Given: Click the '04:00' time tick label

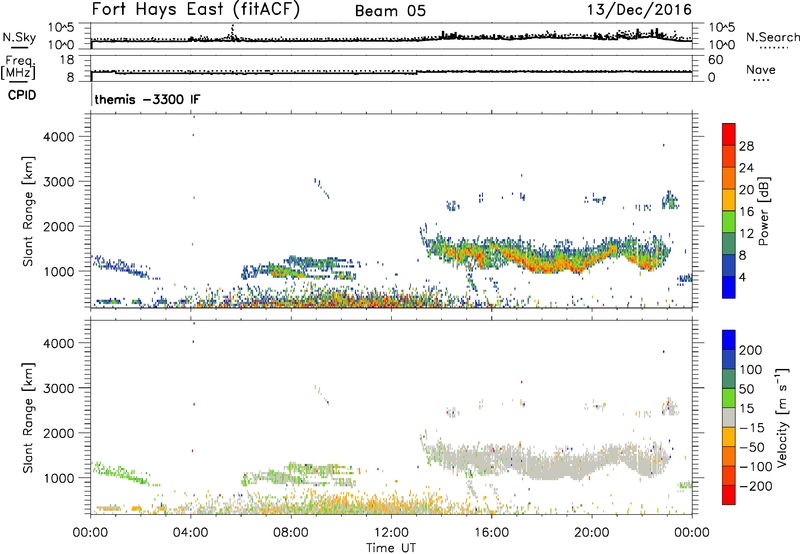Looking at the screenshot, I should tap(190, 533).
